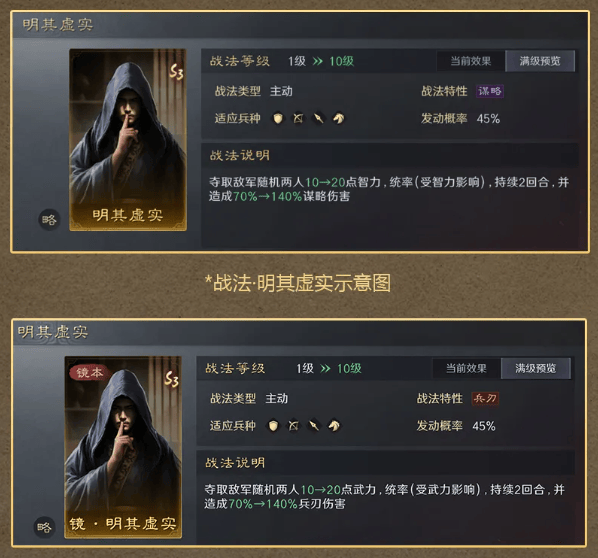
Task: Click the cavalry horse icon in top panel
Action: point(339,119)
